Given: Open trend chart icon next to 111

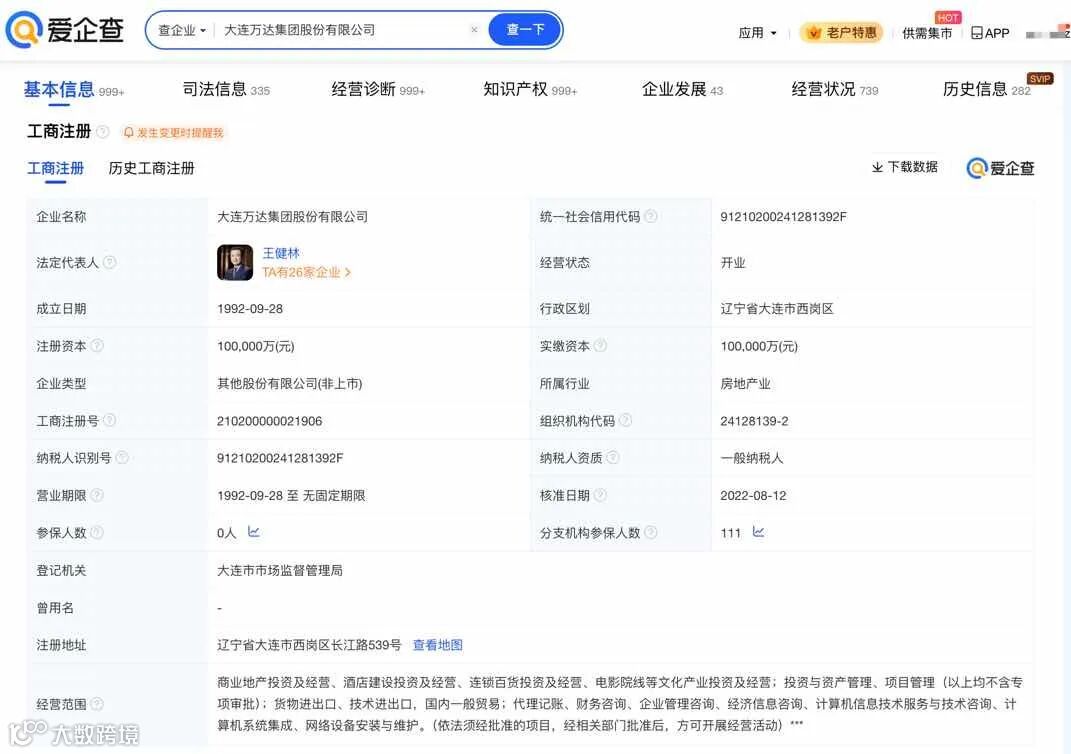Looking at the screenshot, I should [758, 531].
